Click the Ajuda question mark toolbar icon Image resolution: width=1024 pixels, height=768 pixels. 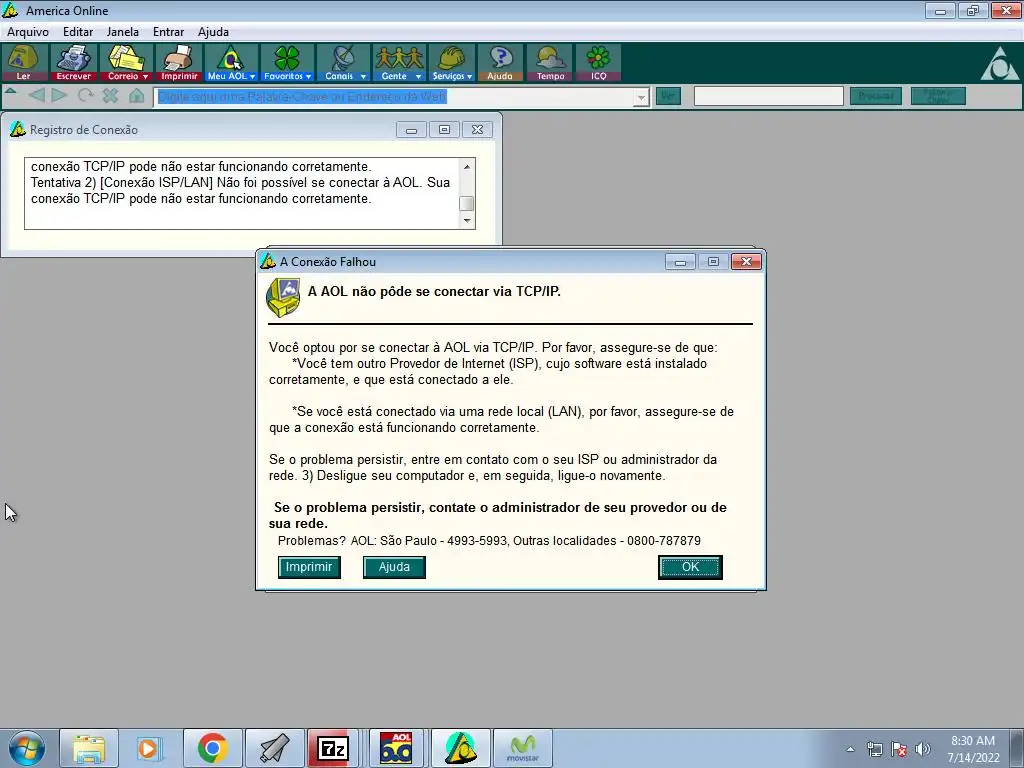tap(500, 63)
